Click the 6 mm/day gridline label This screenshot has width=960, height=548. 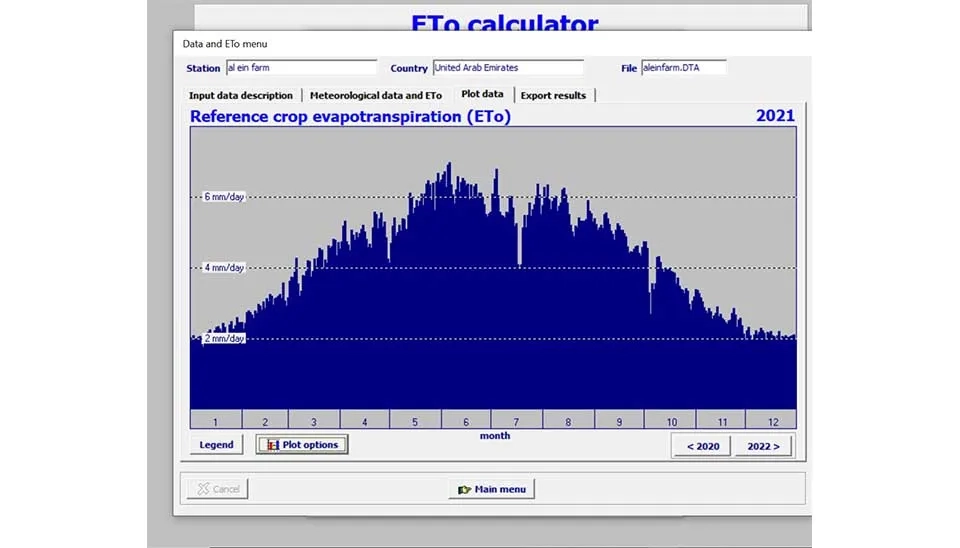click(221, 197)
